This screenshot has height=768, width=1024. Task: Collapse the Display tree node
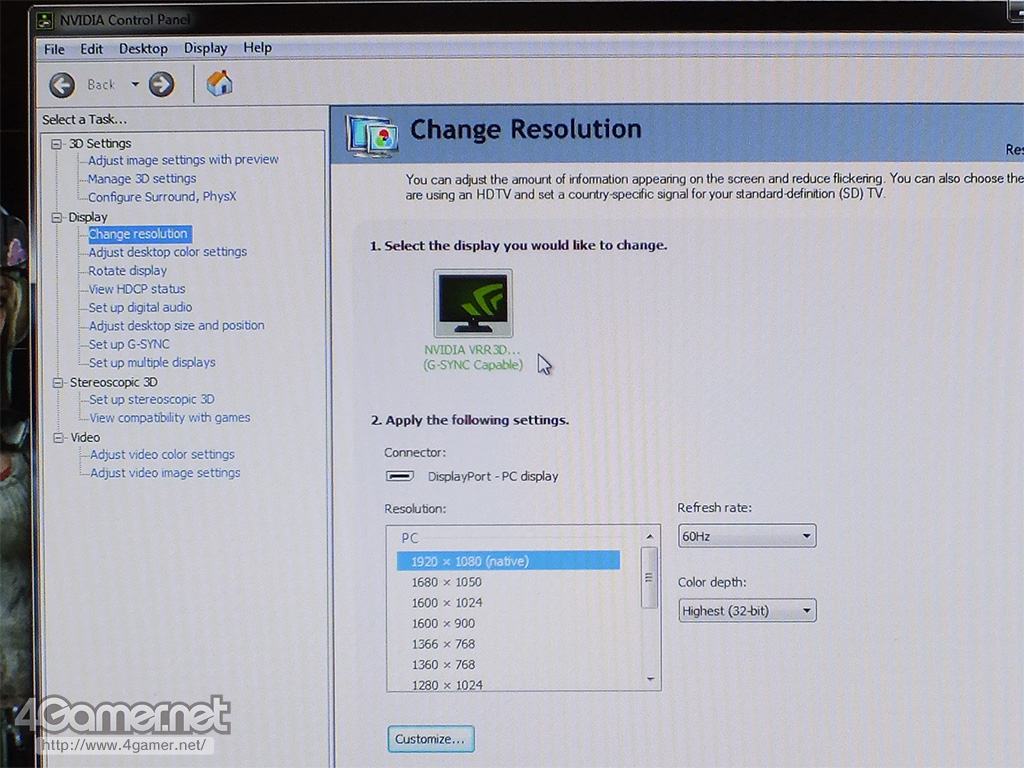(x=57, y=217)
